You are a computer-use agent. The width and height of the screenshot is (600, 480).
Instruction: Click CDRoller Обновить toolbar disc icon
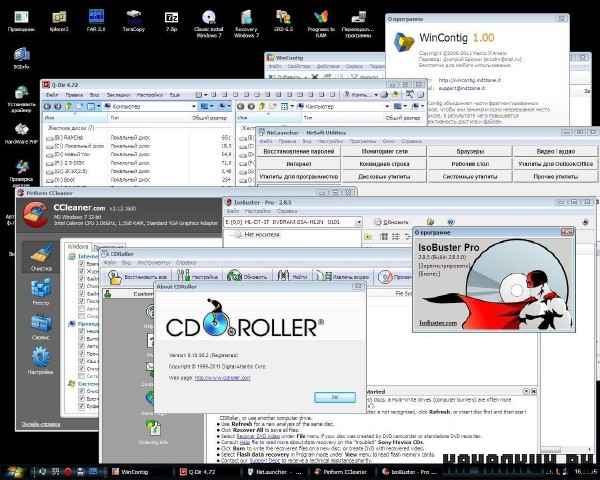pyautogui.click(x=234, y=276)
